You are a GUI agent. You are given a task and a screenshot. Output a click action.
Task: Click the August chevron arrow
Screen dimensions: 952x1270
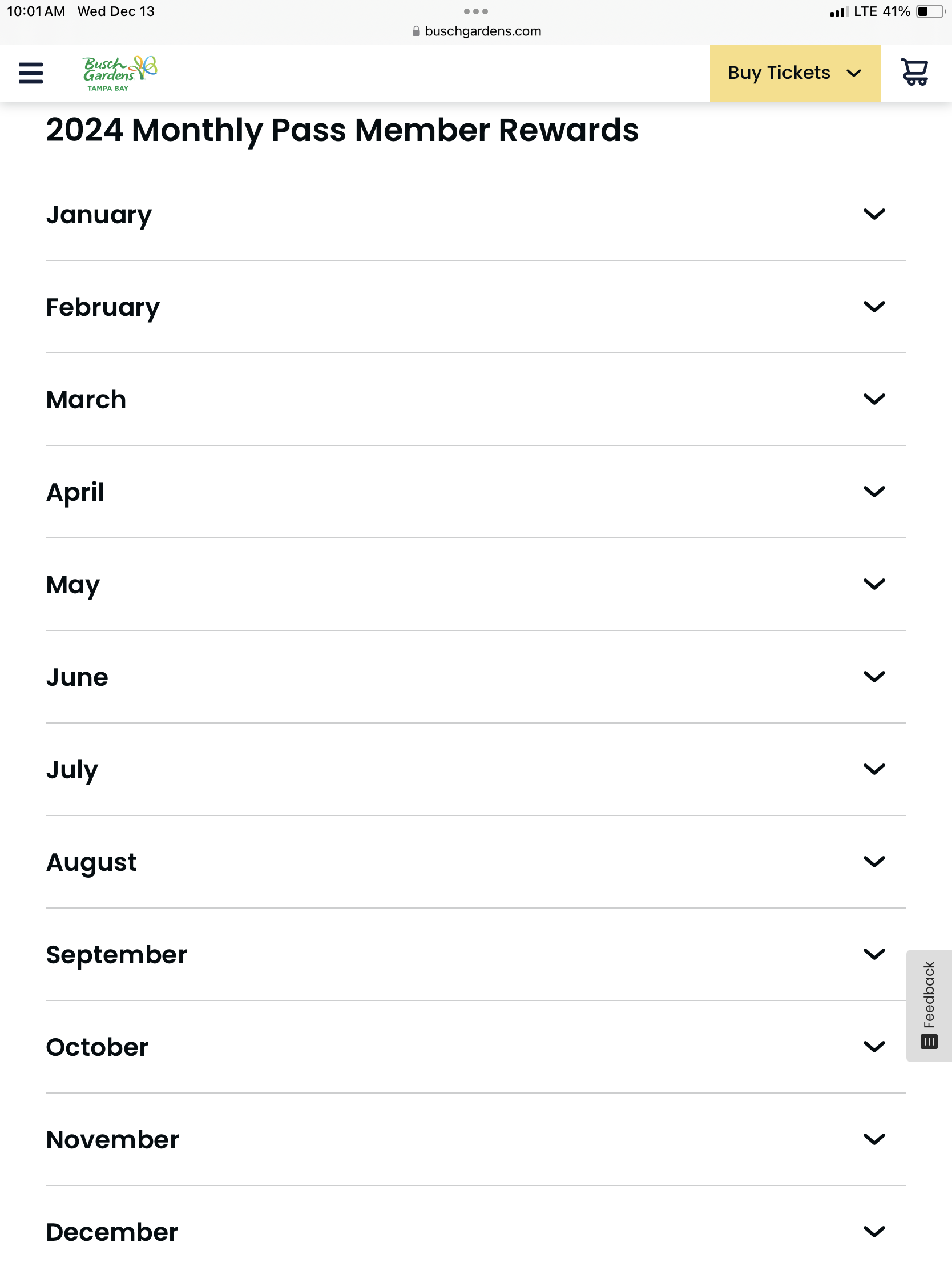pos(873,861)
